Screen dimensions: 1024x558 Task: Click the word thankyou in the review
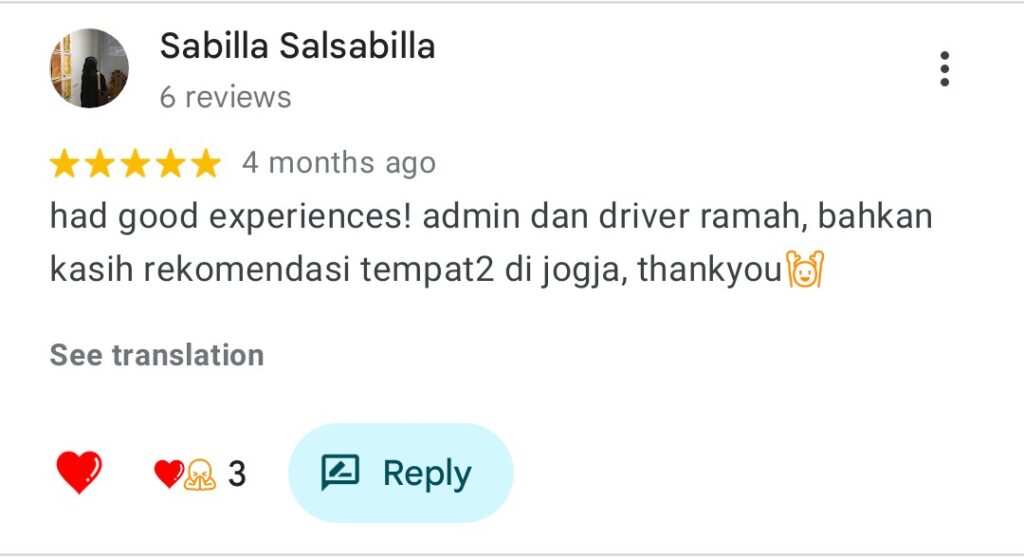710,269
